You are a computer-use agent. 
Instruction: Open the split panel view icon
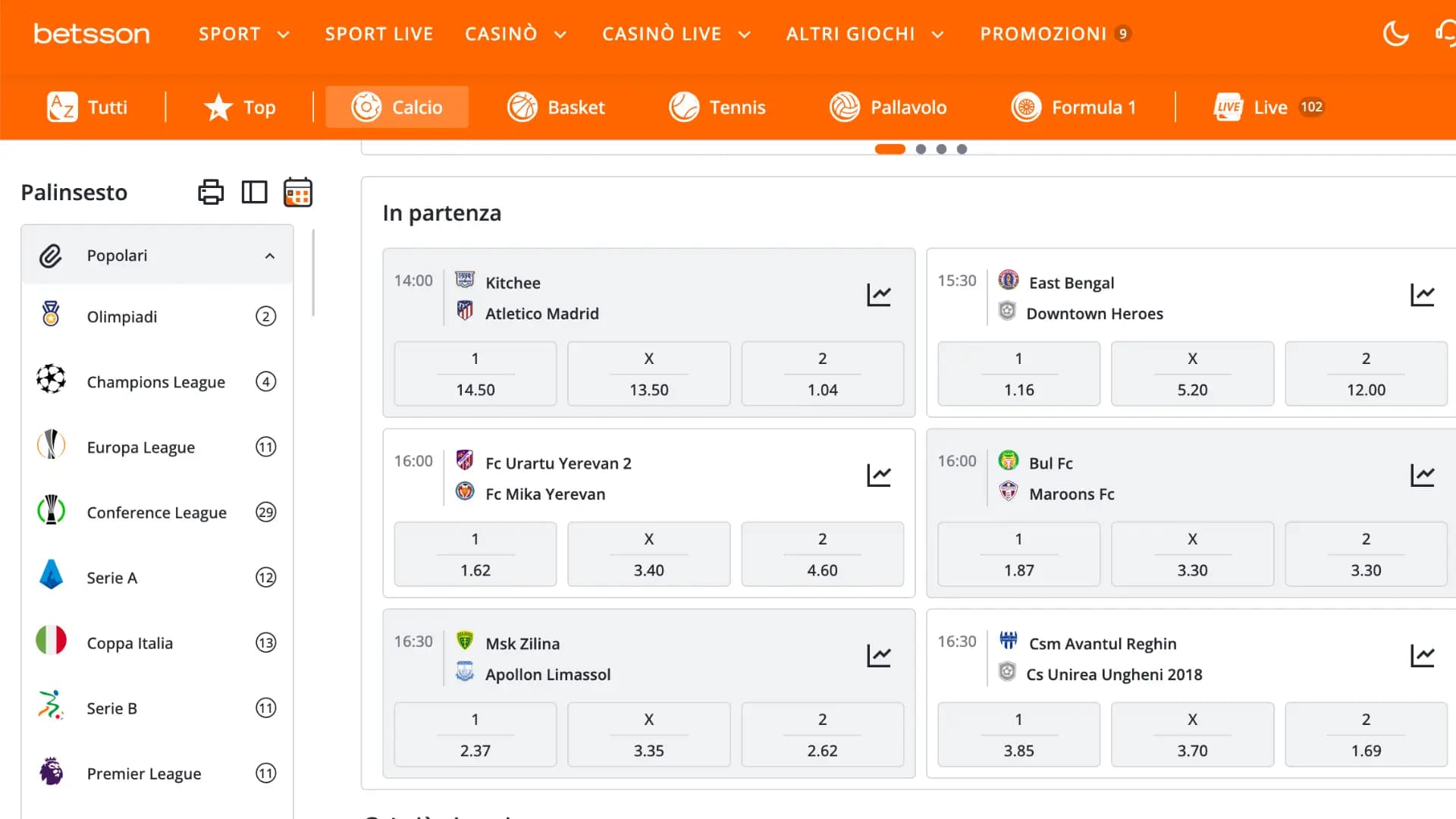click(x=254, y=192)
